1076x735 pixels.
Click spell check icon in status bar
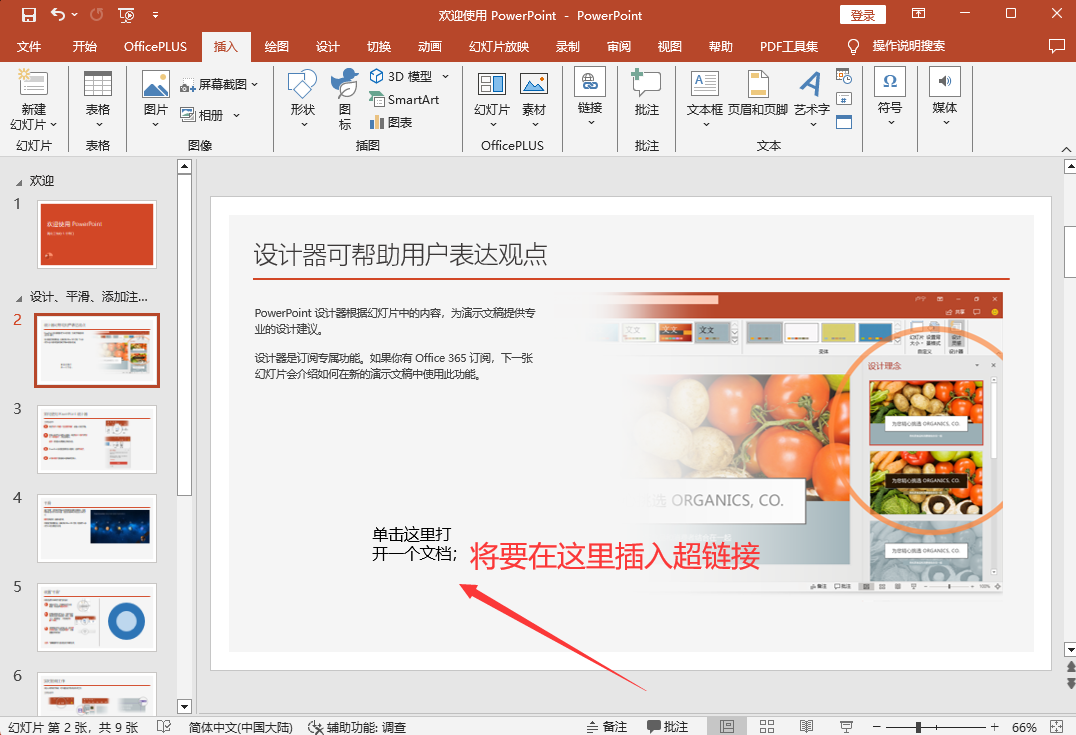[164, 726]
